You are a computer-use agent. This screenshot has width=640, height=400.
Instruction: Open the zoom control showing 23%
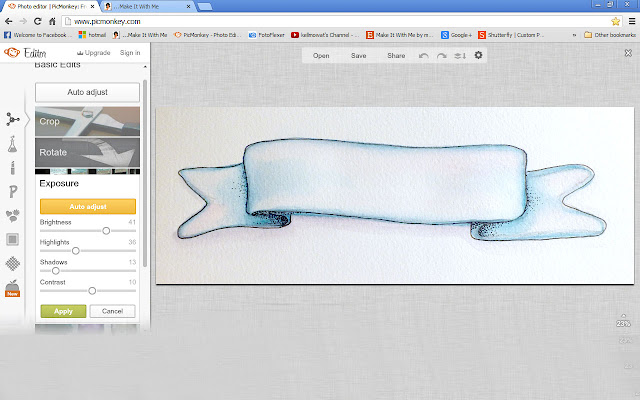click(x=623, y=323)
